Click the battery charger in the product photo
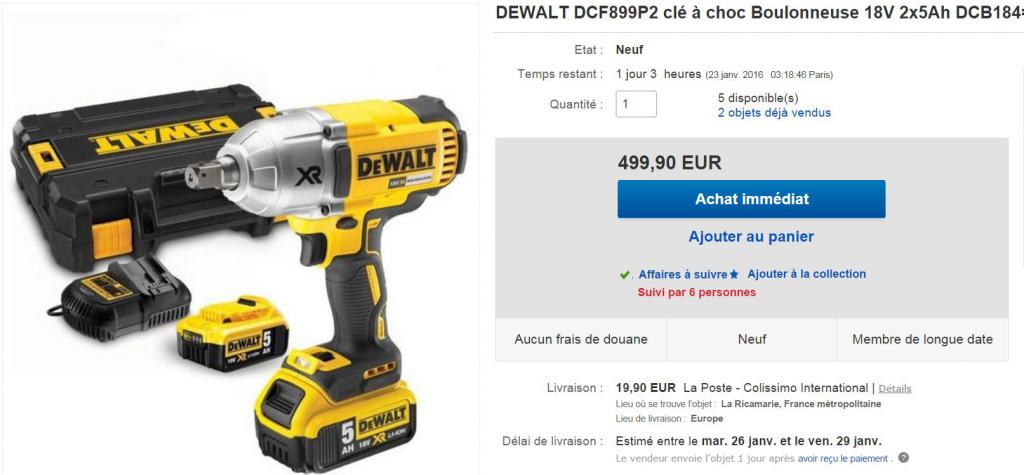Image resolution: width=1024 pixels, height=475 pixels. pos(121,297)
